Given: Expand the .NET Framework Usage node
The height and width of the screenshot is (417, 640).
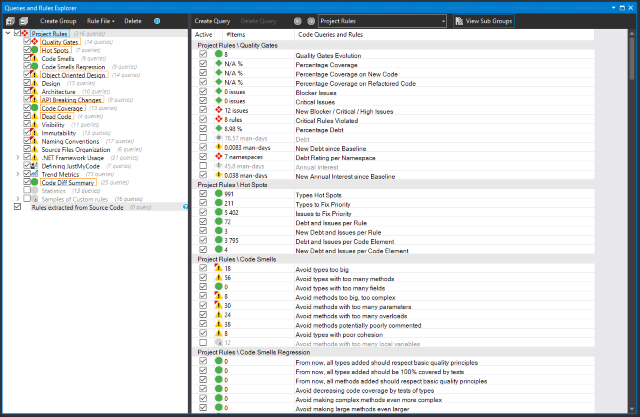Looking at the screenshot, I should [x=18, y=157].
